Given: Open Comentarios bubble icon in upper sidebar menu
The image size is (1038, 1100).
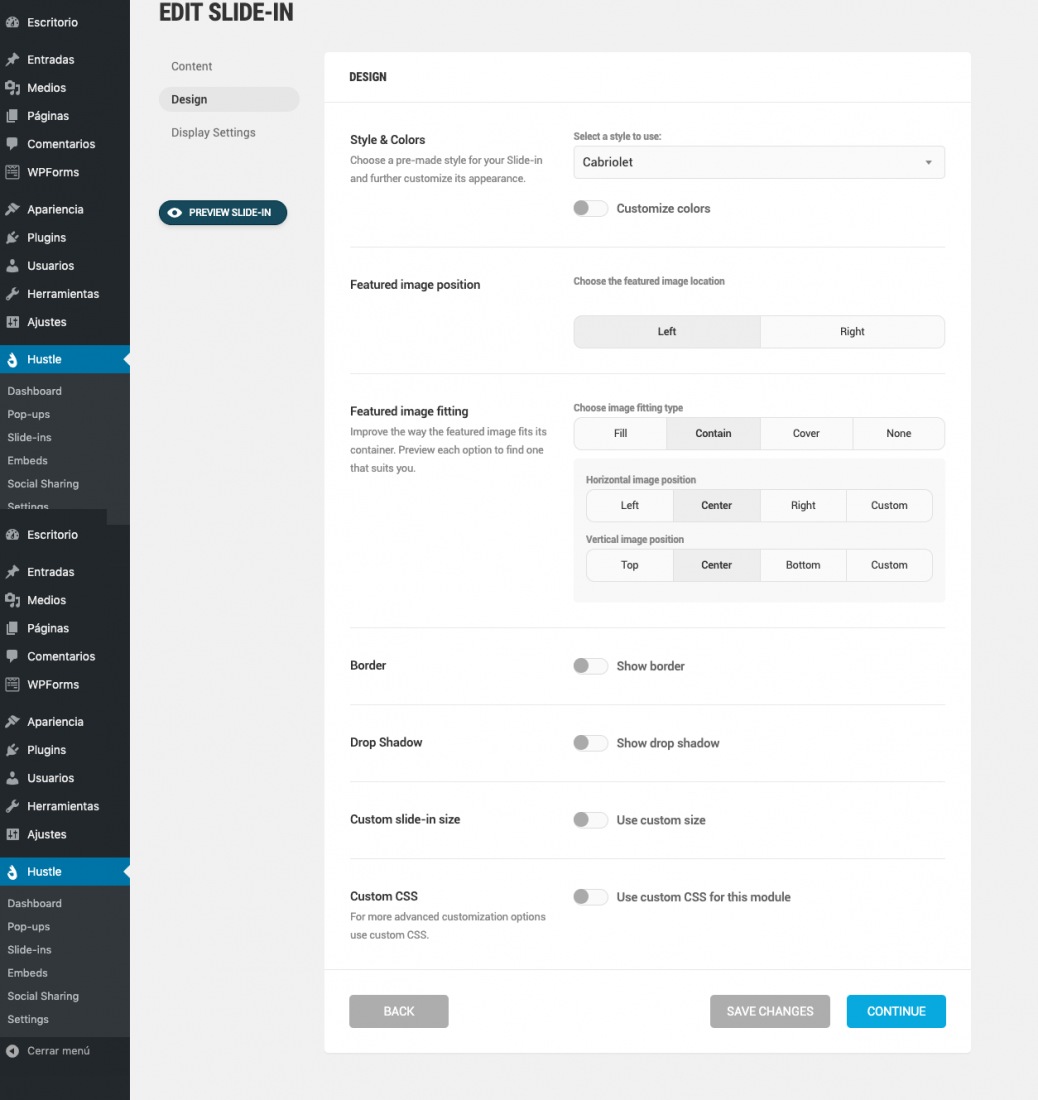Looking at the screenshot, I should pyautogui.click(x=12, y=144).
